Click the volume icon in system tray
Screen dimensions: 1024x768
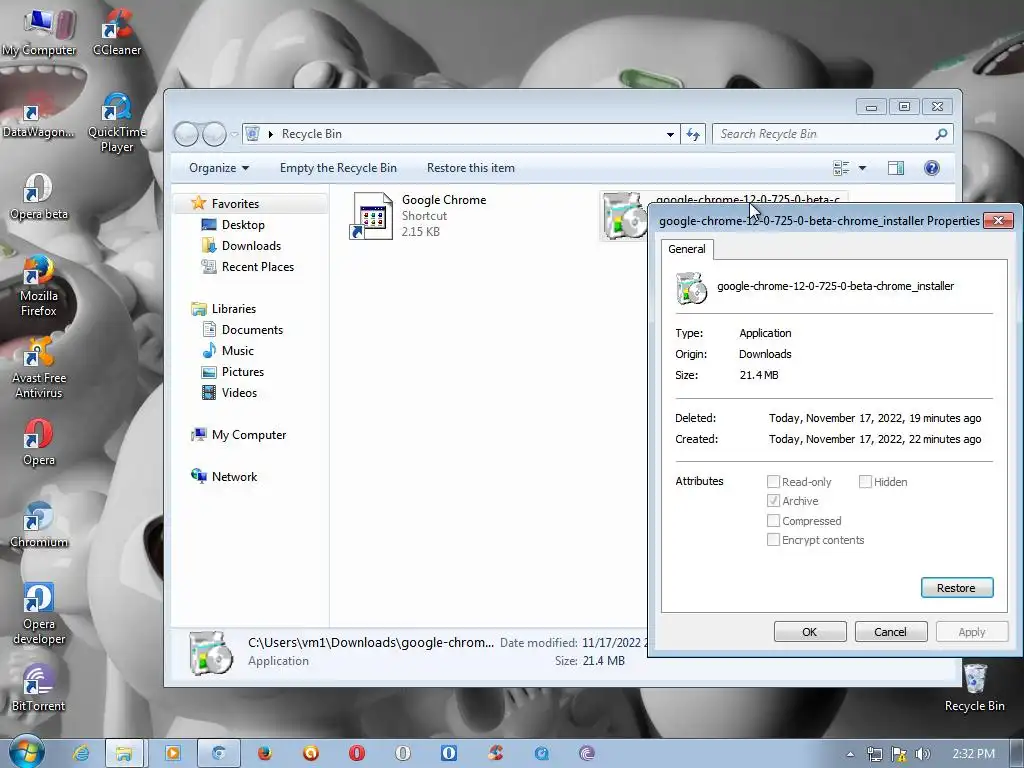click(x=922, y=754)
